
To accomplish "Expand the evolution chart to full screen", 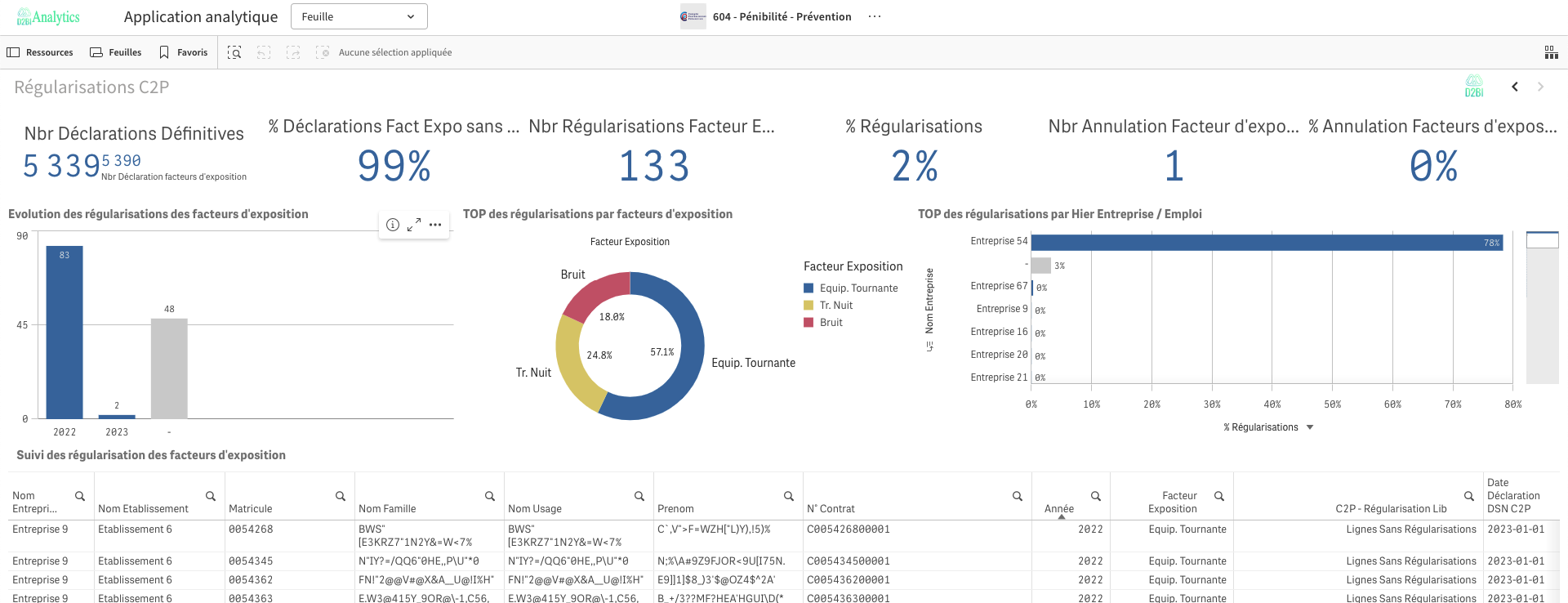I will pos(414,225).
